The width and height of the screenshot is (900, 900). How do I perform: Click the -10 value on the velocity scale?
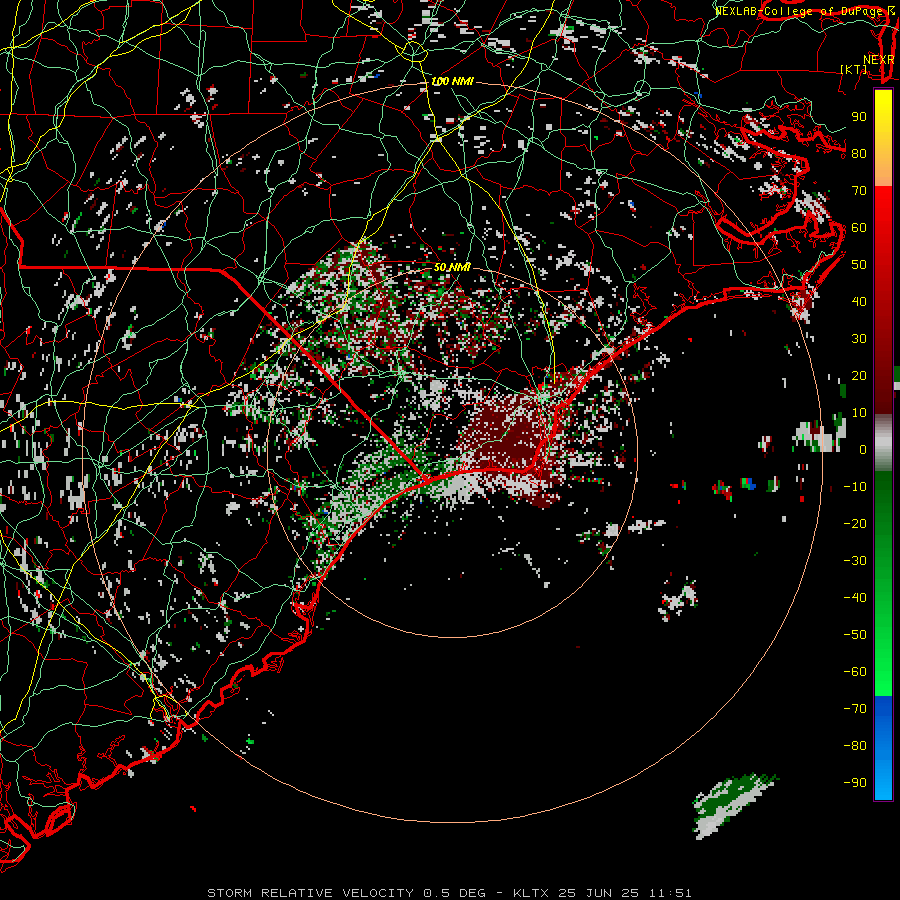[x=855, y=487]
